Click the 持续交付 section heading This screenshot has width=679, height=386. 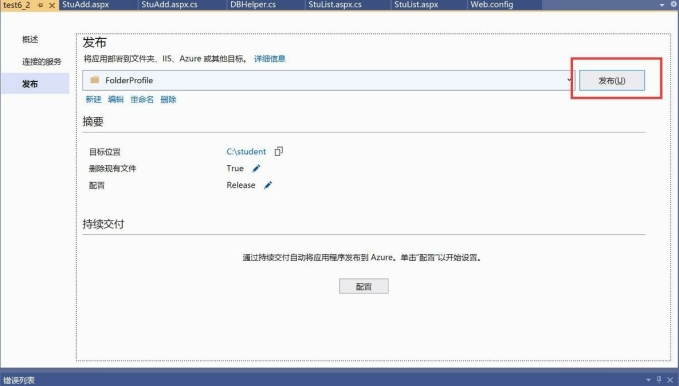click(103, 224)
